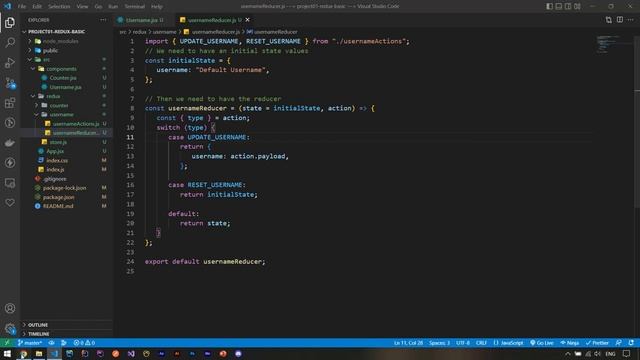Click the compare changes icon in editor toolbar

click(609, 20)
